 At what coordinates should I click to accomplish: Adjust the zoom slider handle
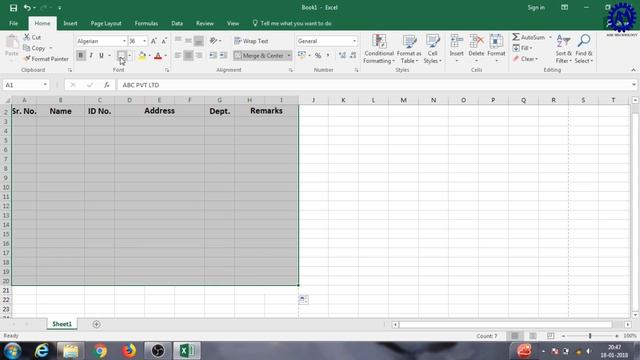pos(590,336)
